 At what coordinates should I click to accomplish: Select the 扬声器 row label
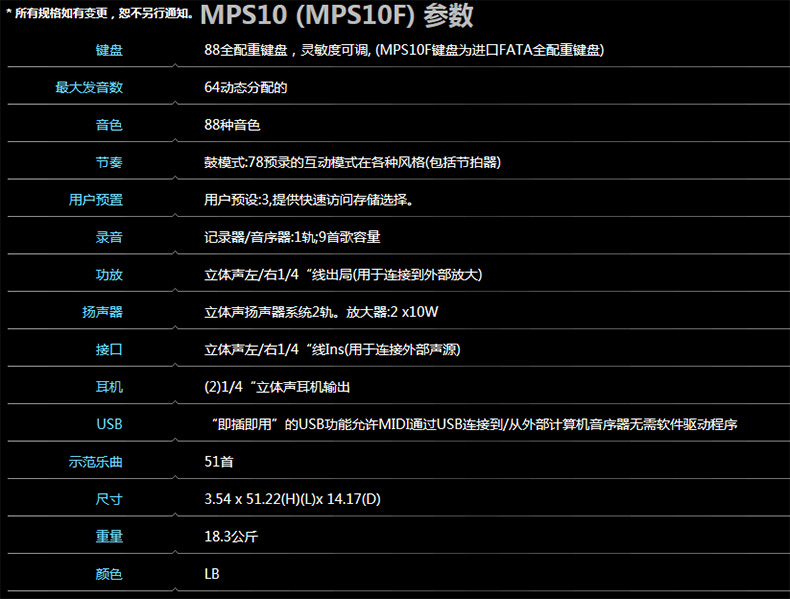(103, 312)
